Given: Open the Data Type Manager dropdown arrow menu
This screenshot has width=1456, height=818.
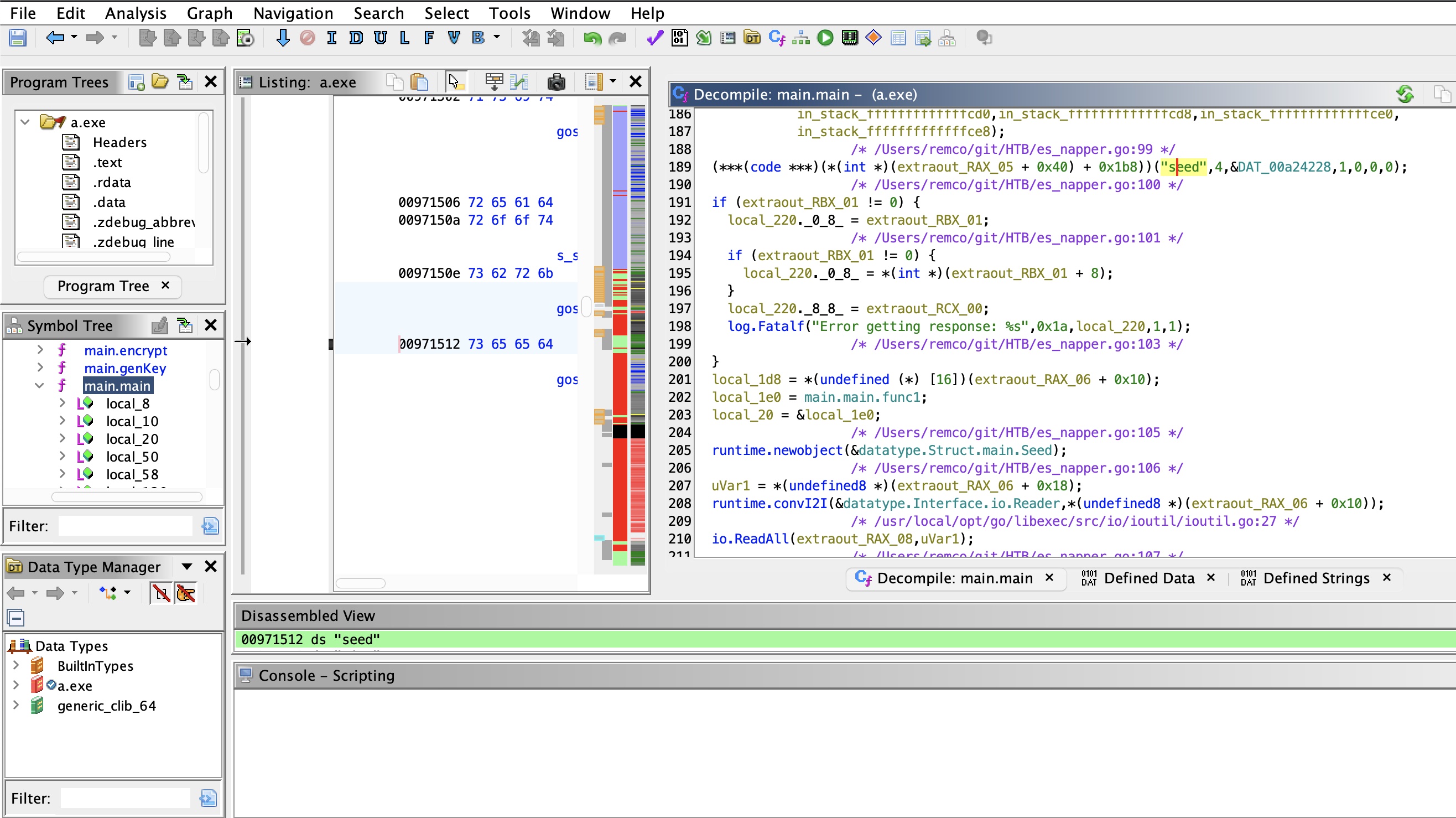Looking at the screenshot, I should coord(187,566).
